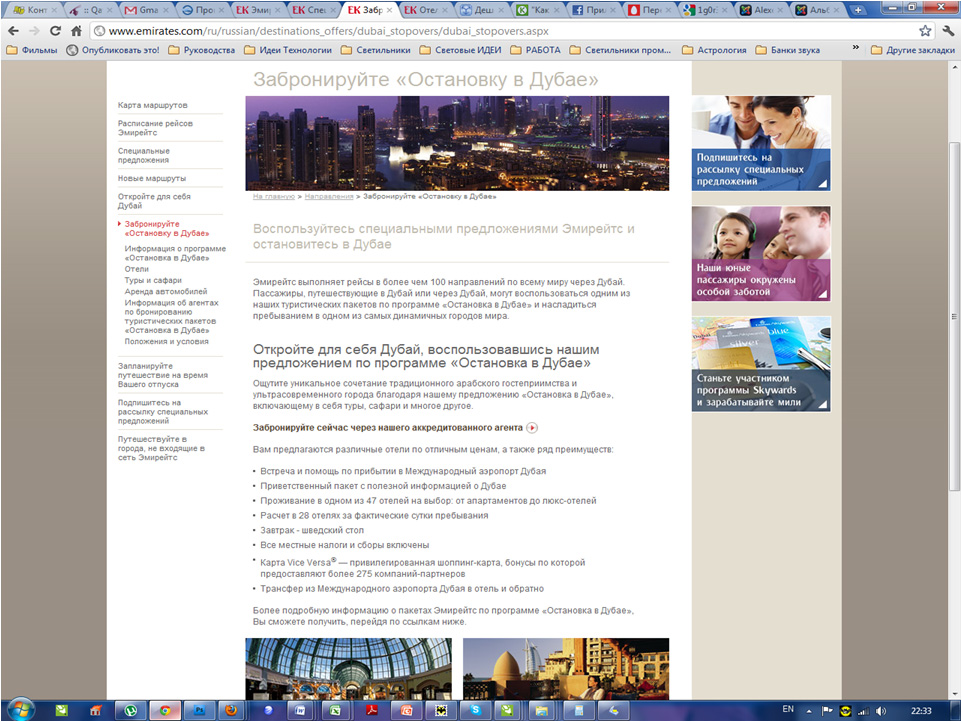Open the 'Фильмы' bookmarks folder
The image size is (962, 722).
32,50
